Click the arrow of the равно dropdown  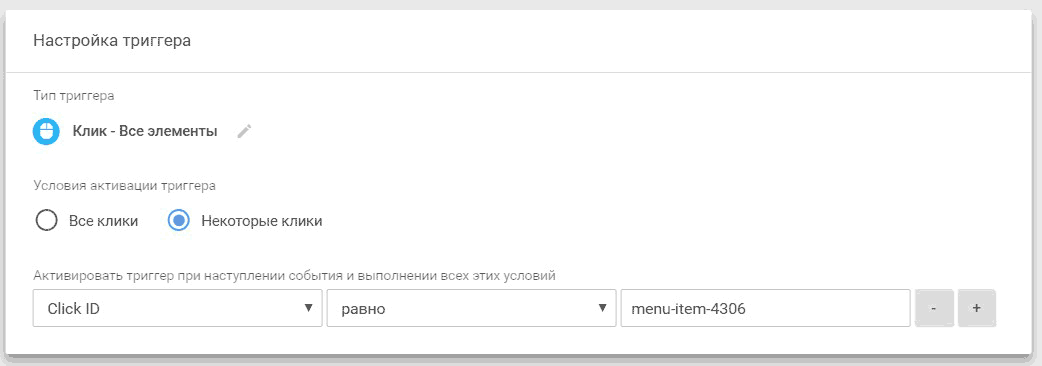[x=602, y=308]
